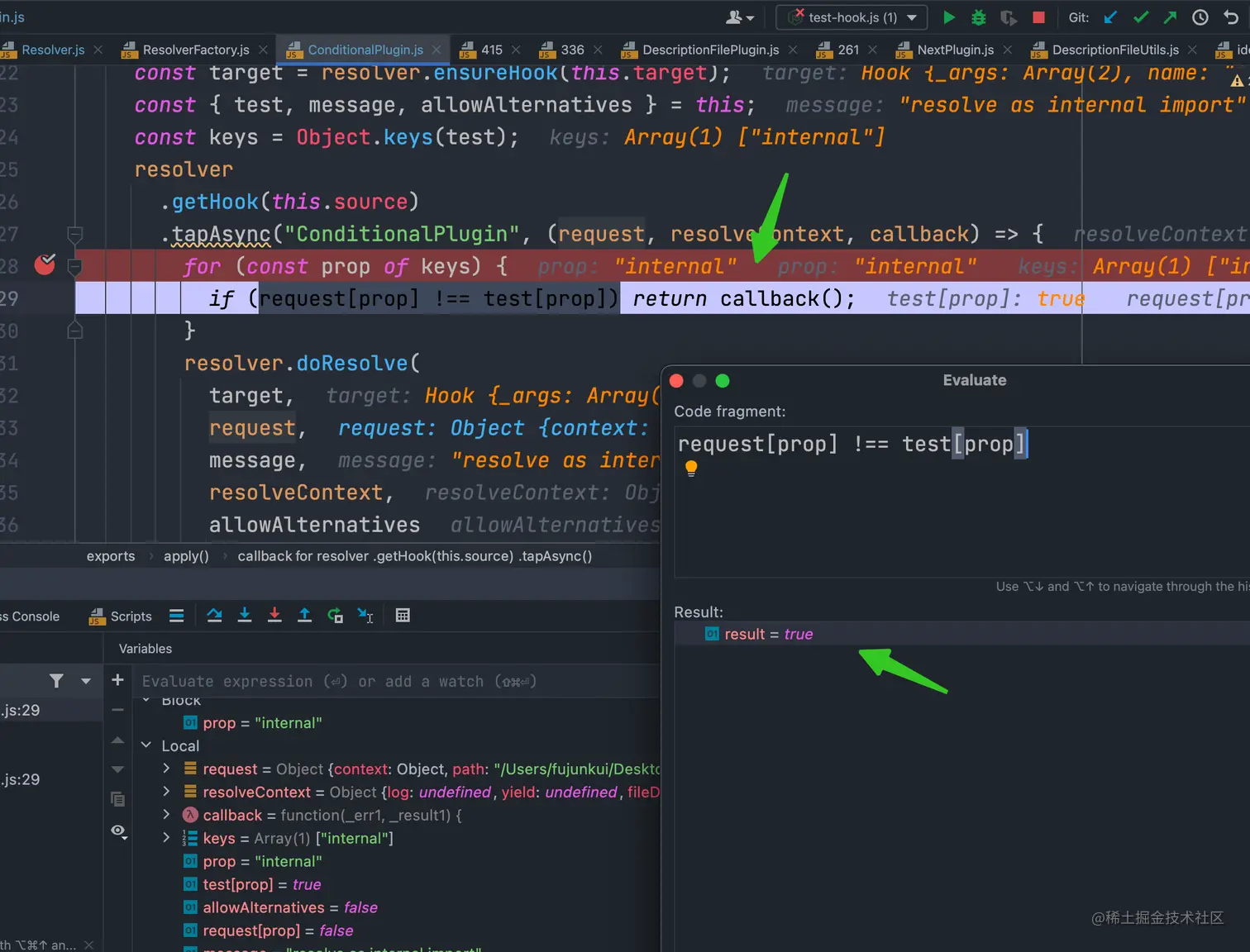
Task: Click Run to Cursor icon
Action: [365, 616]
